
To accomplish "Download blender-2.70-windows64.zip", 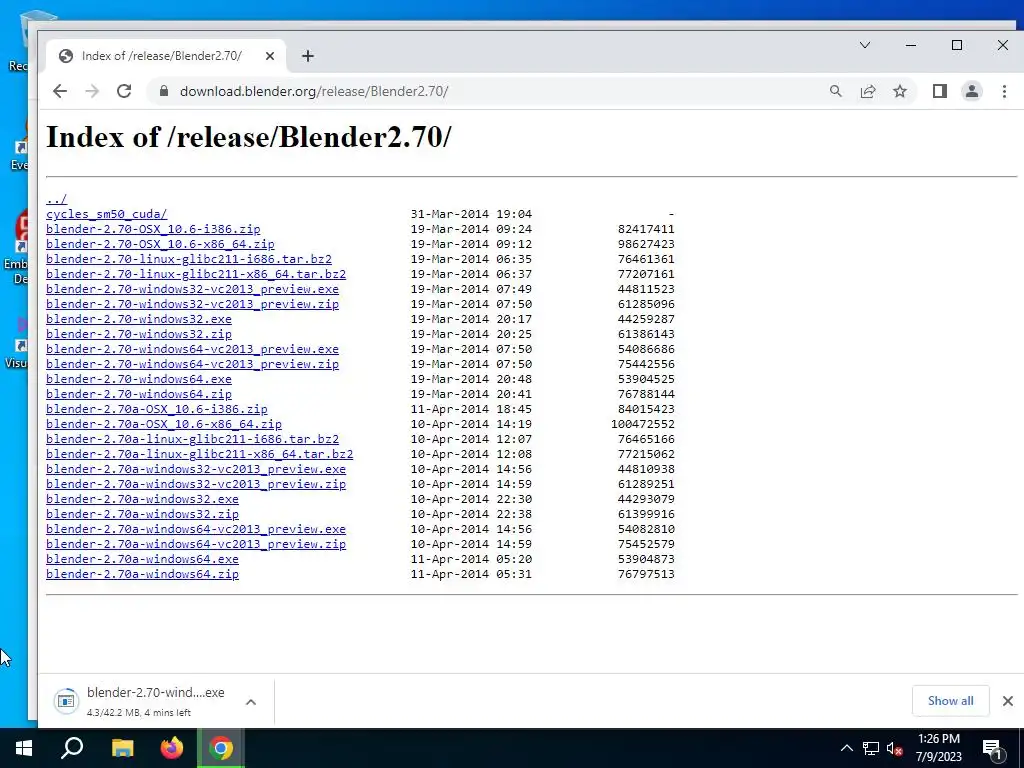I will (139, 394).
